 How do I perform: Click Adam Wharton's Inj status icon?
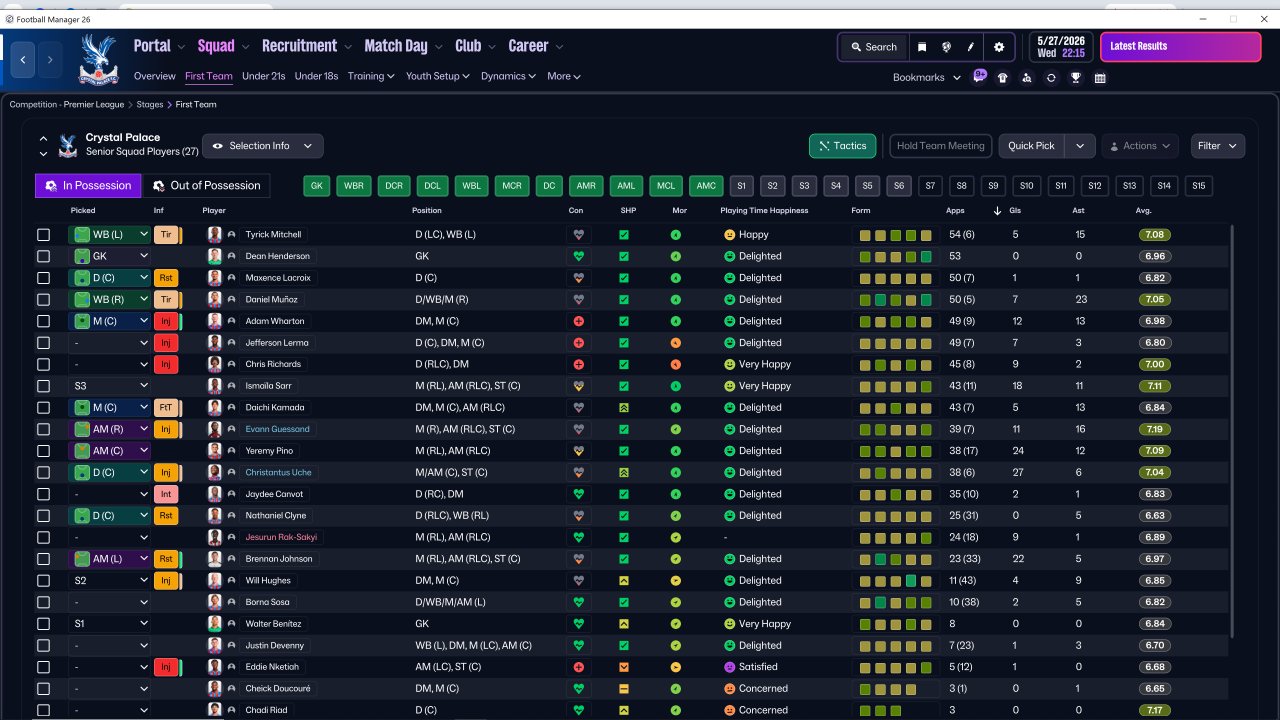tap(167, 321)
